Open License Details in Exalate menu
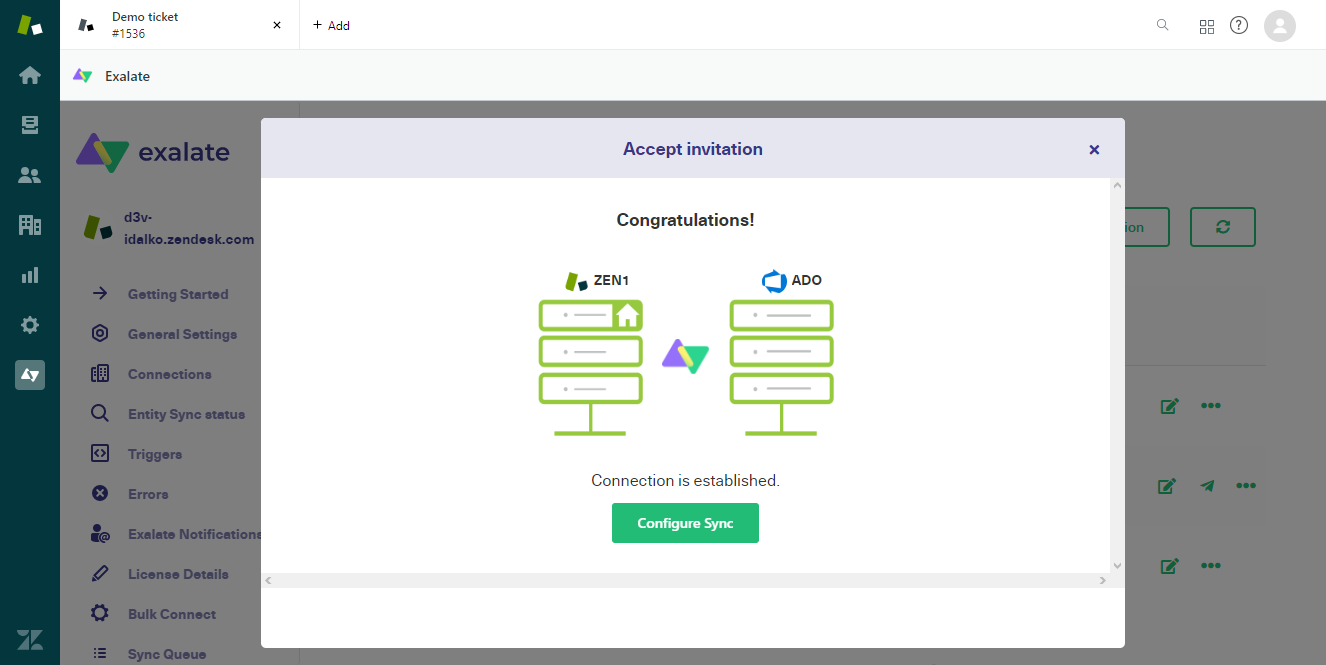This screenshot has height=665, width=1326. (177, 574)
